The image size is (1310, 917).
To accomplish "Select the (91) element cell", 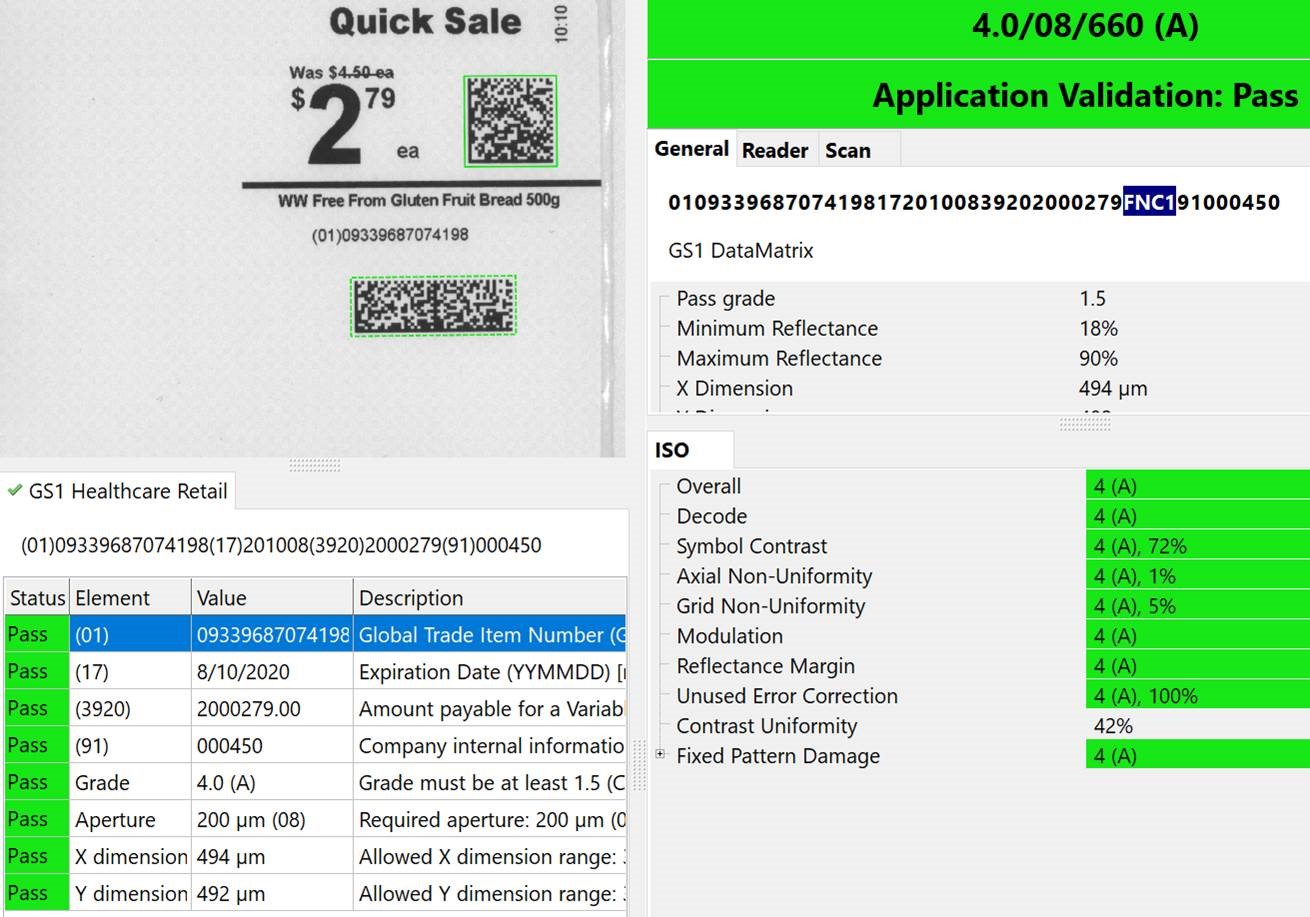I will coord(130,746).
